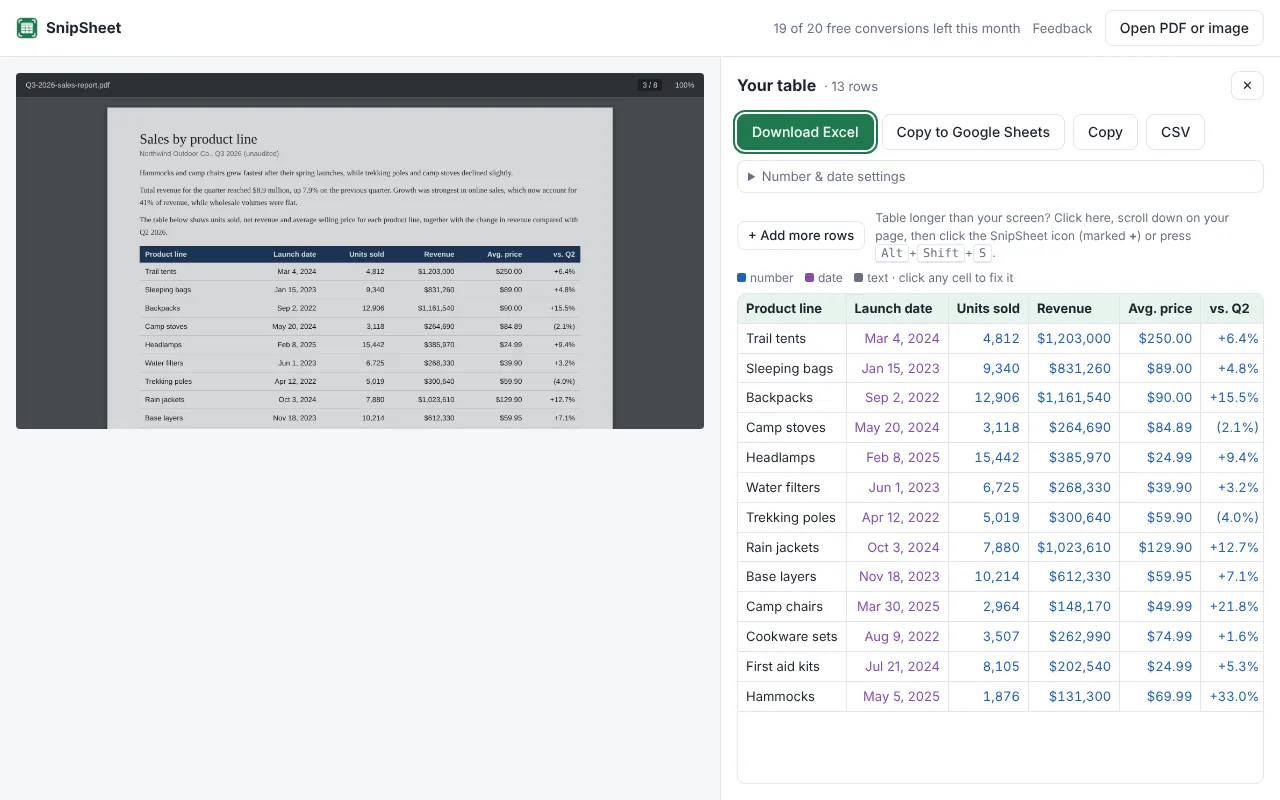Click the Avg. price column header
Screen dimensions: 1280x800
[1160, 309]
